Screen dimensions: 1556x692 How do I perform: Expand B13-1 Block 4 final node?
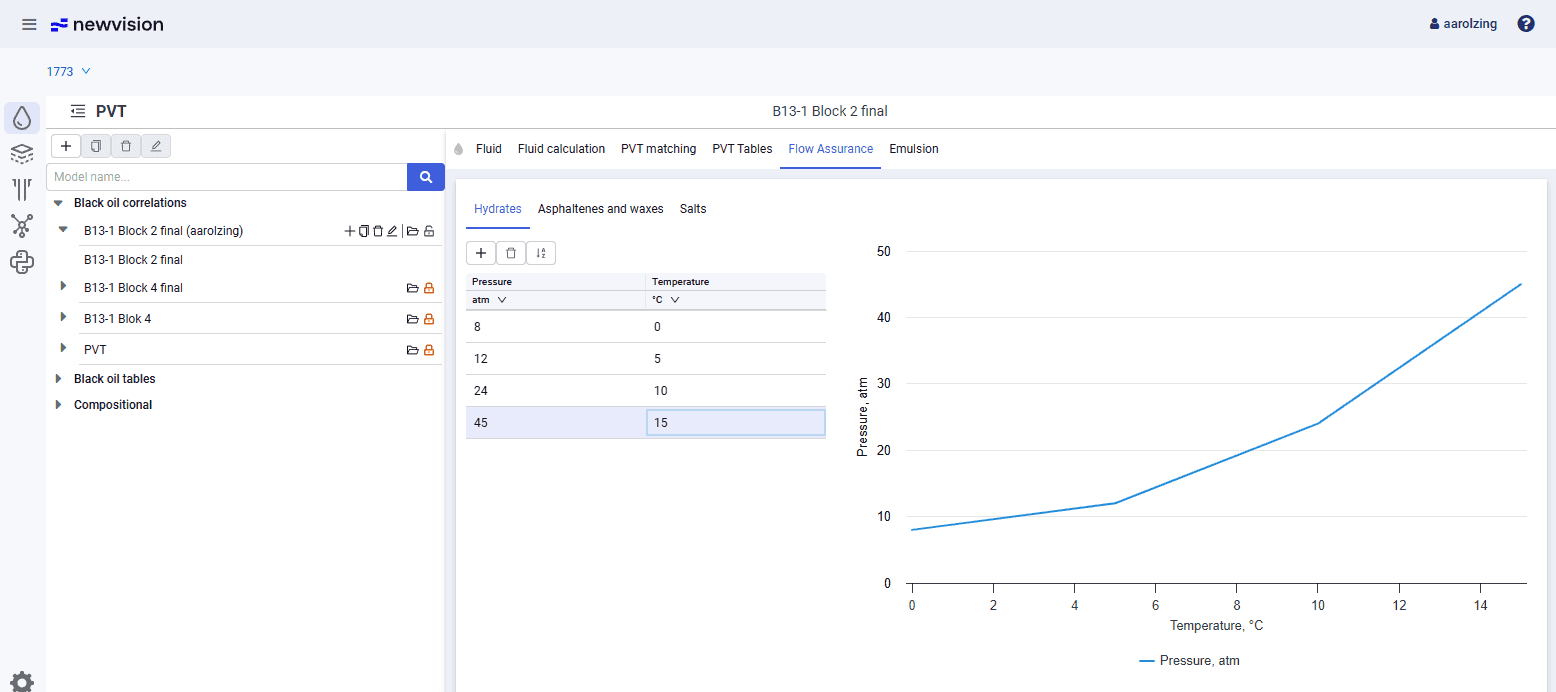63,286
